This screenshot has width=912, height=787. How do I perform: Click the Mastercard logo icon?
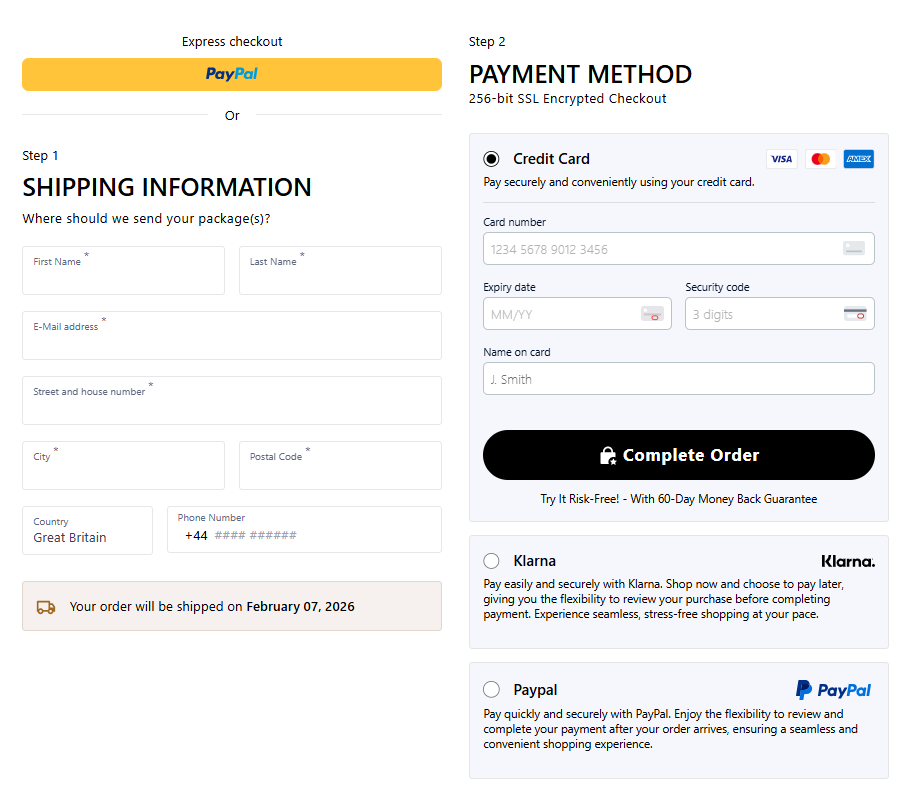[x=820, y=159]
